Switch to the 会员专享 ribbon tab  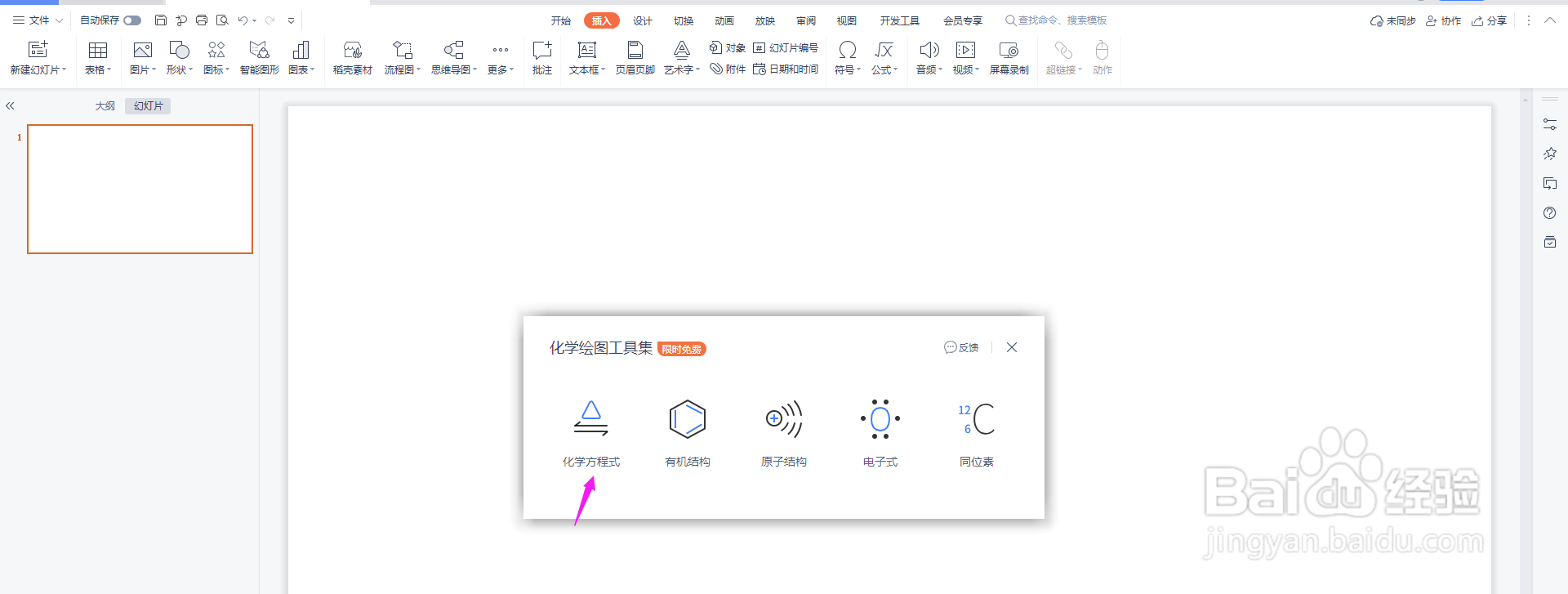click(963, 20)
